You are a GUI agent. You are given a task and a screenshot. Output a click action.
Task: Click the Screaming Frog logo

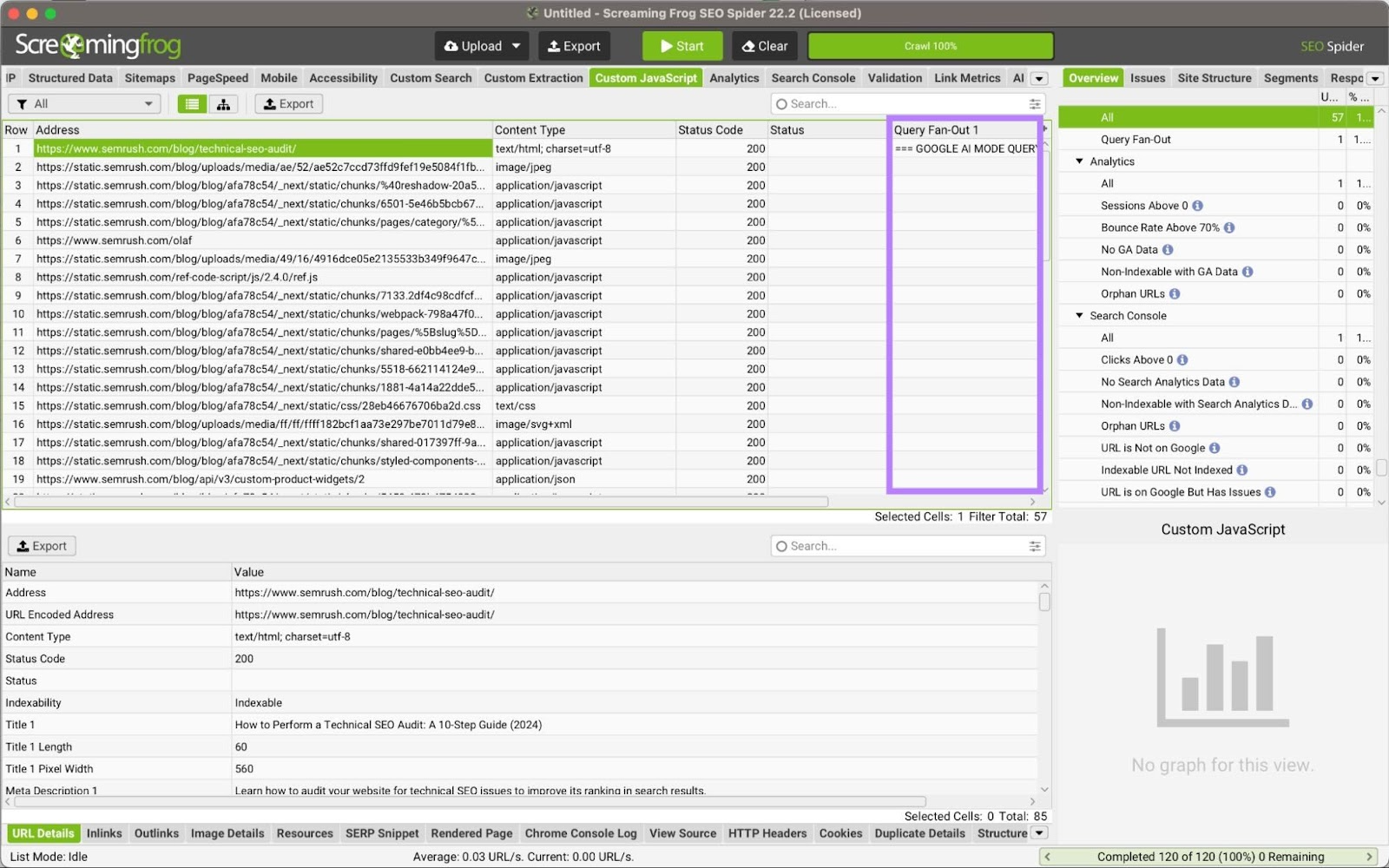(98, 45)
